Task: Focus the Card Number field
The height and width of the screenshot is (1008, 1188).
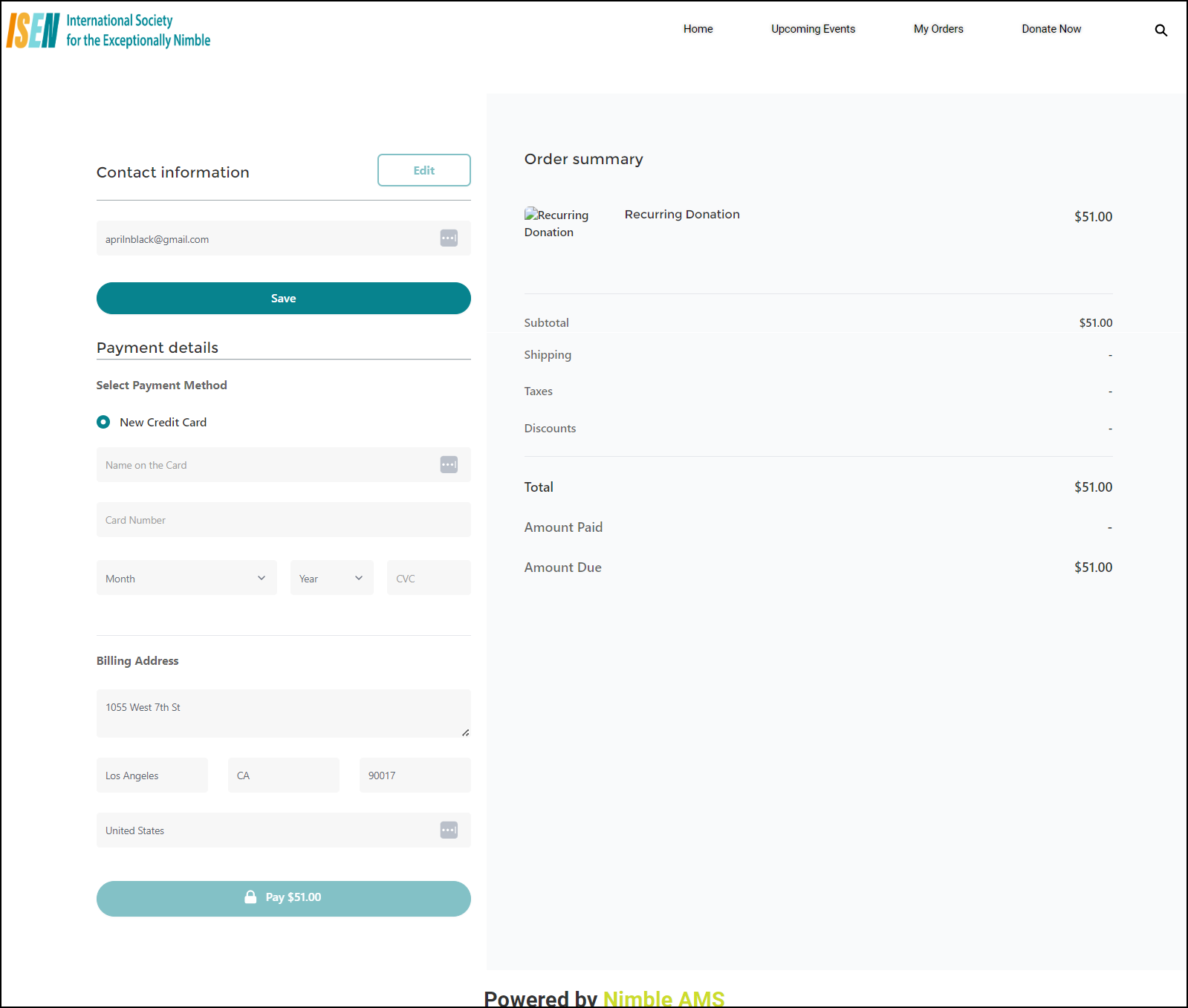Action: coord(283,520)
